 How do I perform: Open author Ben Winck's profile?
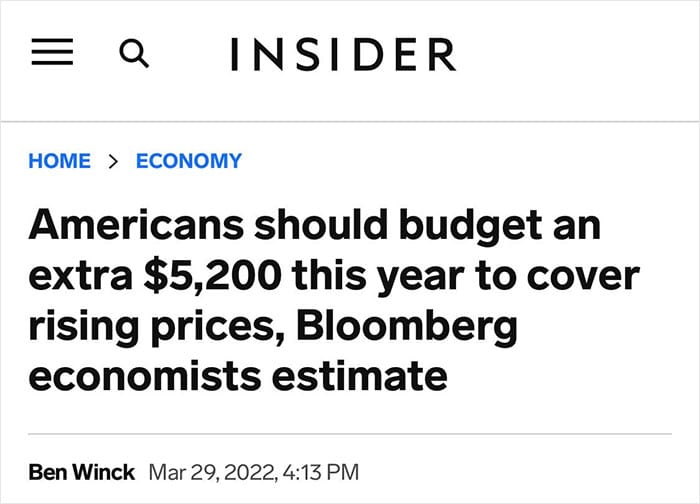pos(82,472)
